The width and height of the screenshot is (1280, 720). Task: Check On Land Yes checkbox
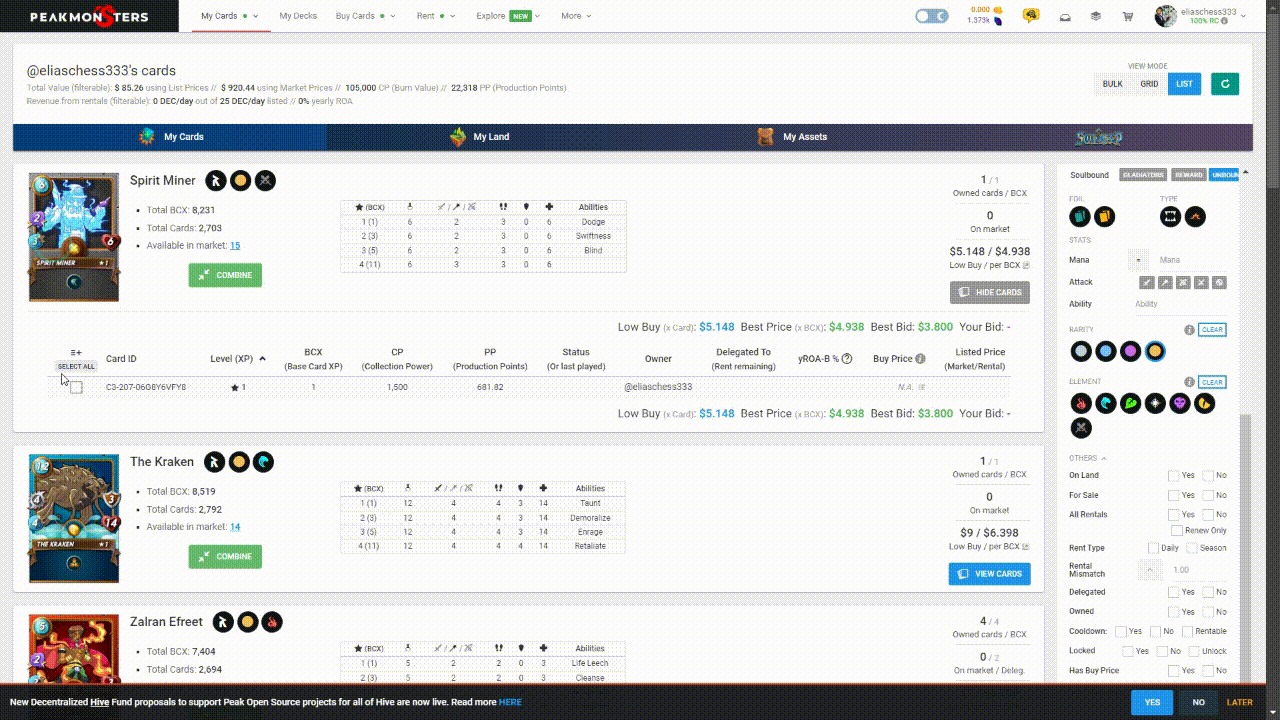pyautogui.click(x=1174, y=475)
